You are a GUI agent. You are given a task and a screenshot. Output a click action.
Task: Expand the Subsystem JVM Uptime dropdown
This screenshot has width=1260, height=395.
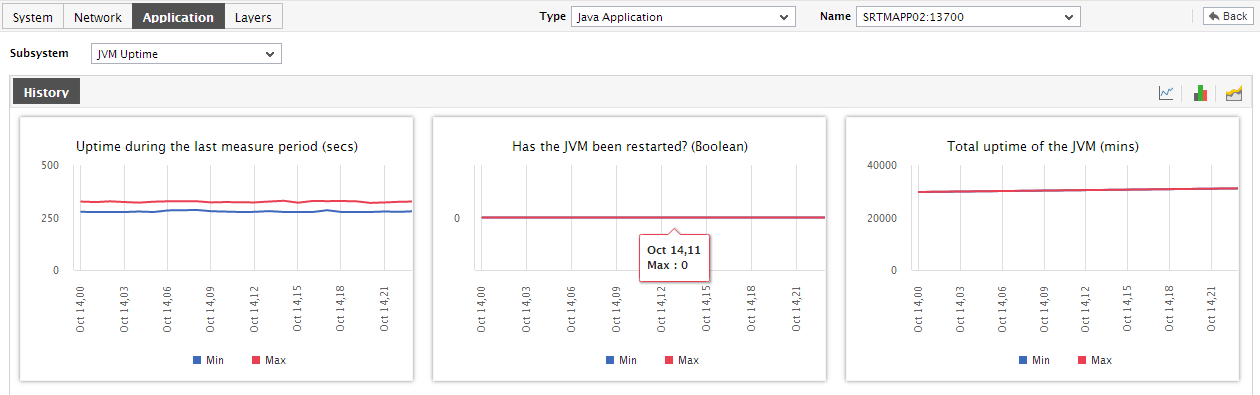click(x=186, y=54)
